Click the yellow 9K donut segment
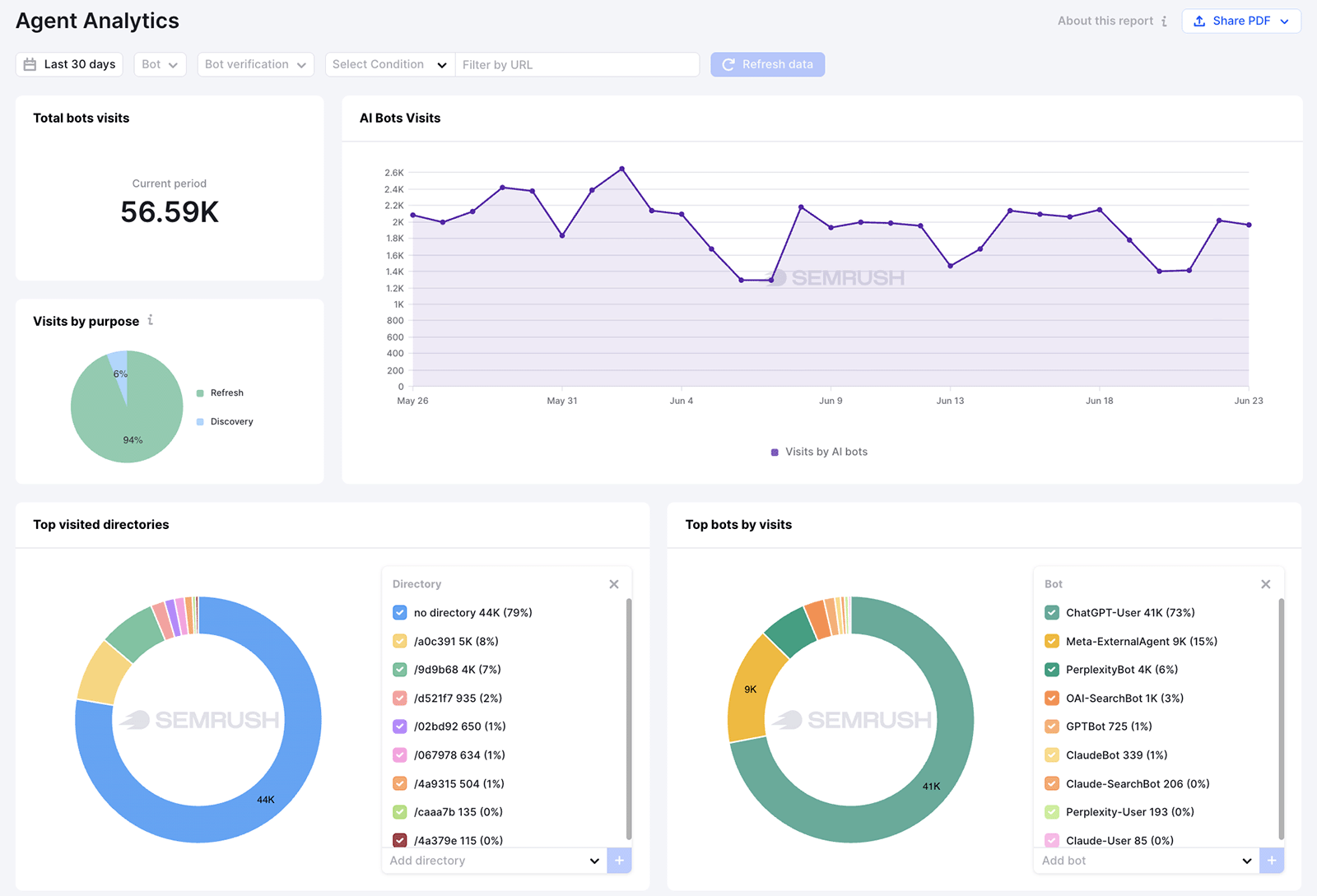Viewport: 1317px width, 896px height. [750, 689]
